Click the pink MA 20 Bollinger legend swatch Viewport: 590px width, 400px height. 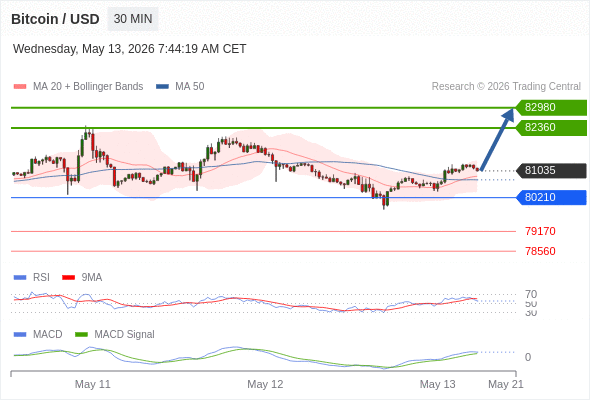click(20, 87)
